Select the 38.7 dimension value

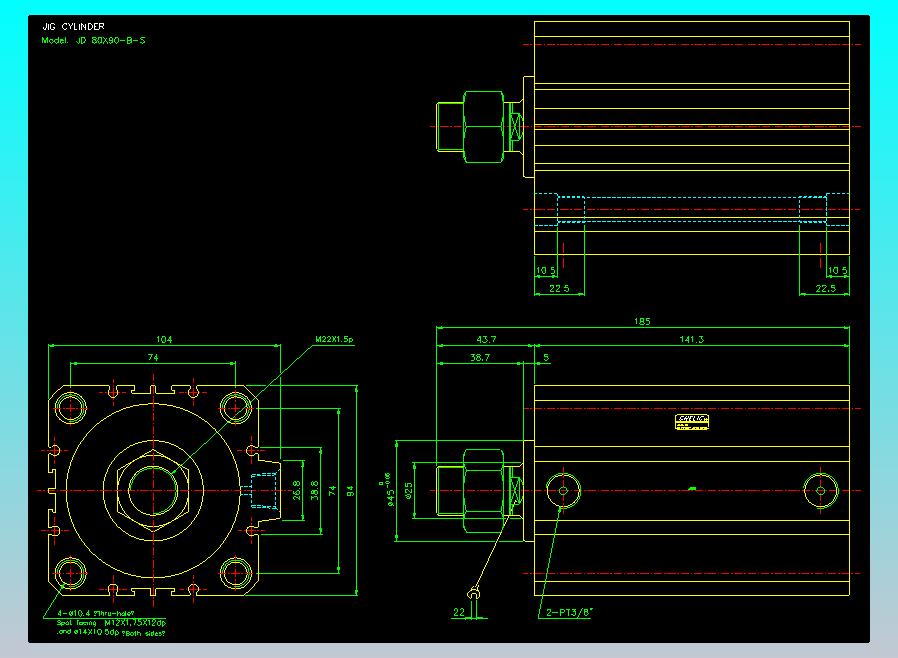pos(480,358)
